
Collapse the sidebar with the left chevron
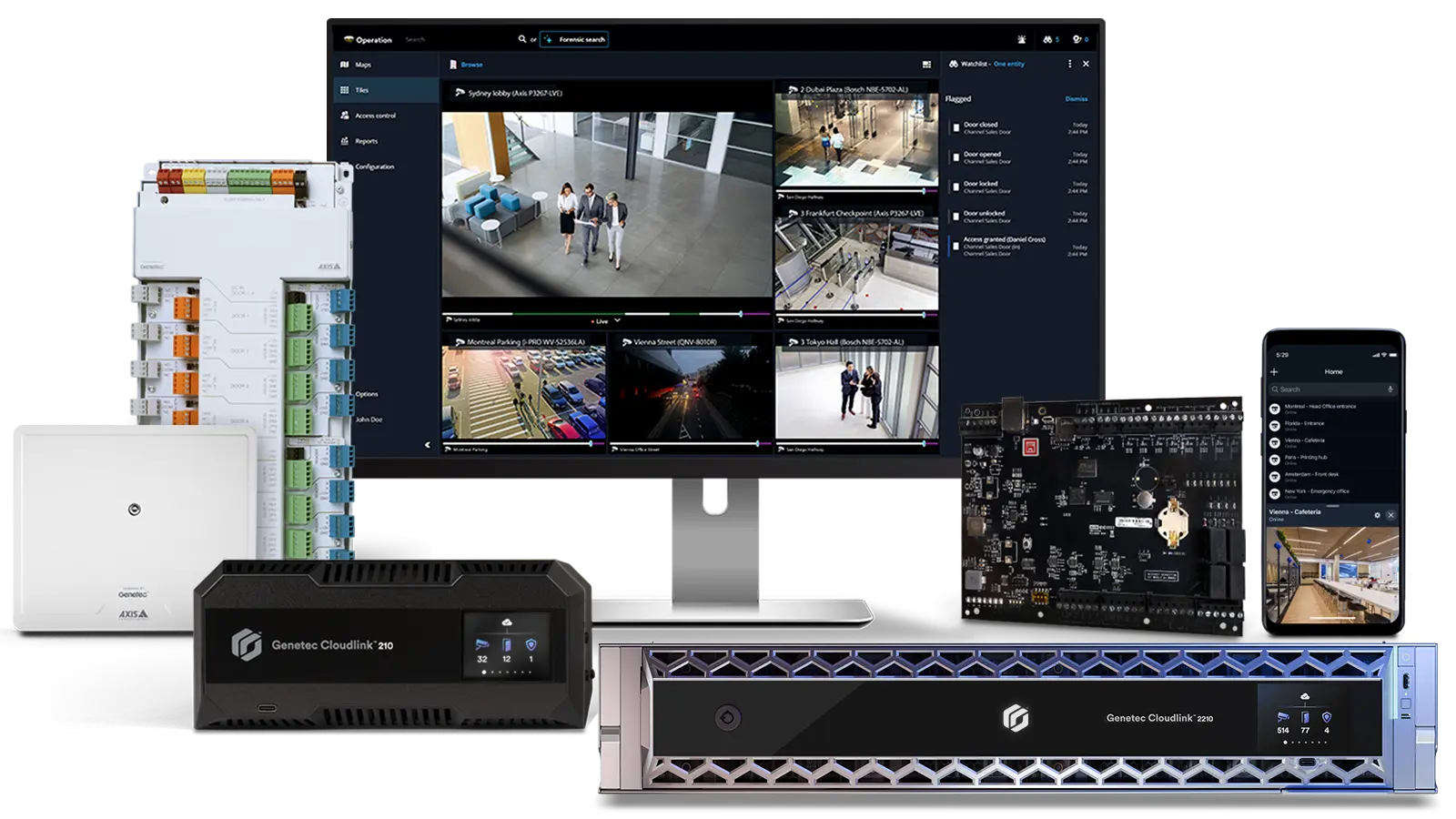tap(427, 444)
